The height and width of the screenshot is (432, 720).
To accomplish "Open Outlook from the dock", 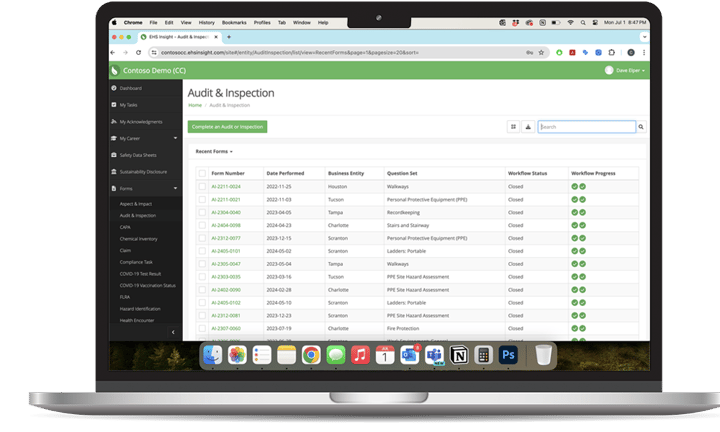I will pyautogui.click(x=410, y=355).
